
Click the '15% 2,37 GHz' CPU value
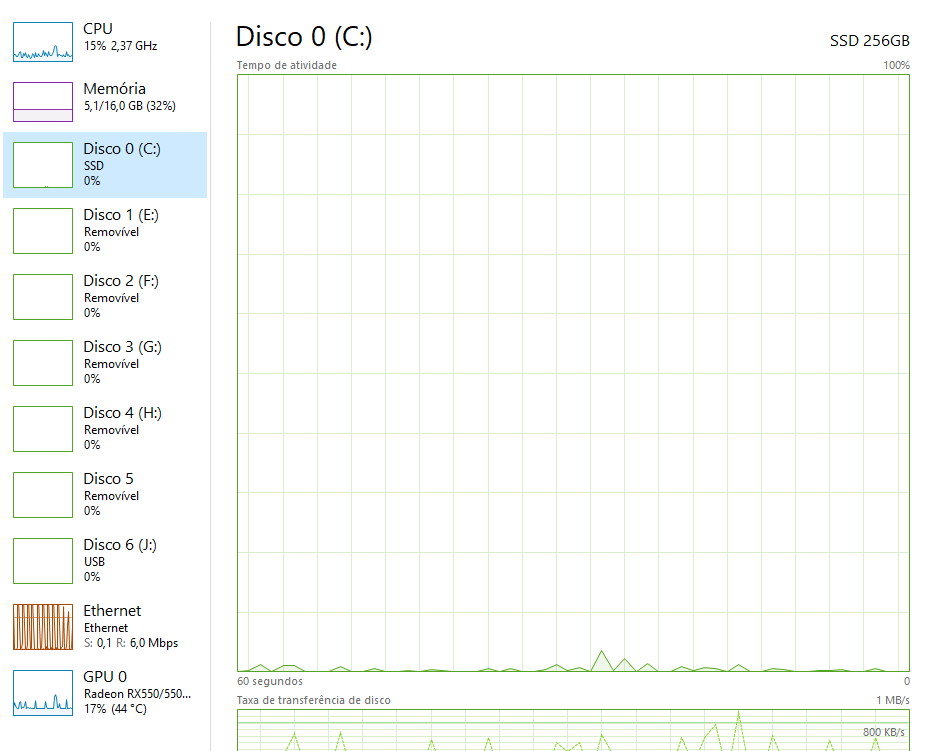[120, 46]
